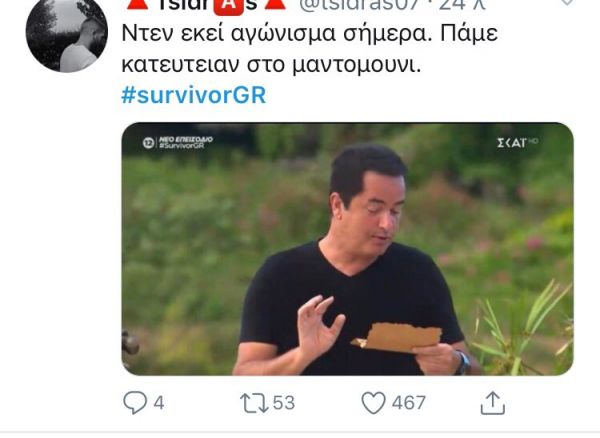View the 4 replies count
Image resolution: width=600 pixels, height=438 pixels.
(159, 403)
